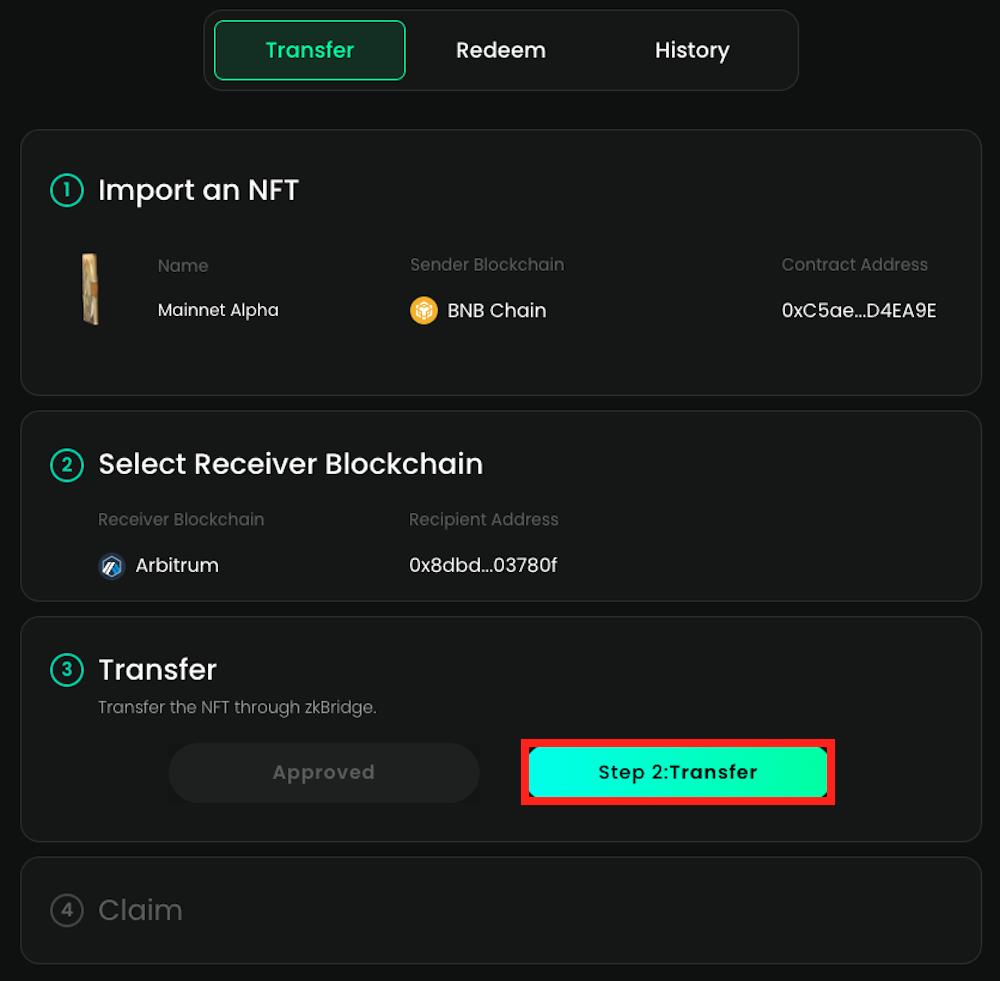Click the step 3 circle icon

(x=67, y=669)
